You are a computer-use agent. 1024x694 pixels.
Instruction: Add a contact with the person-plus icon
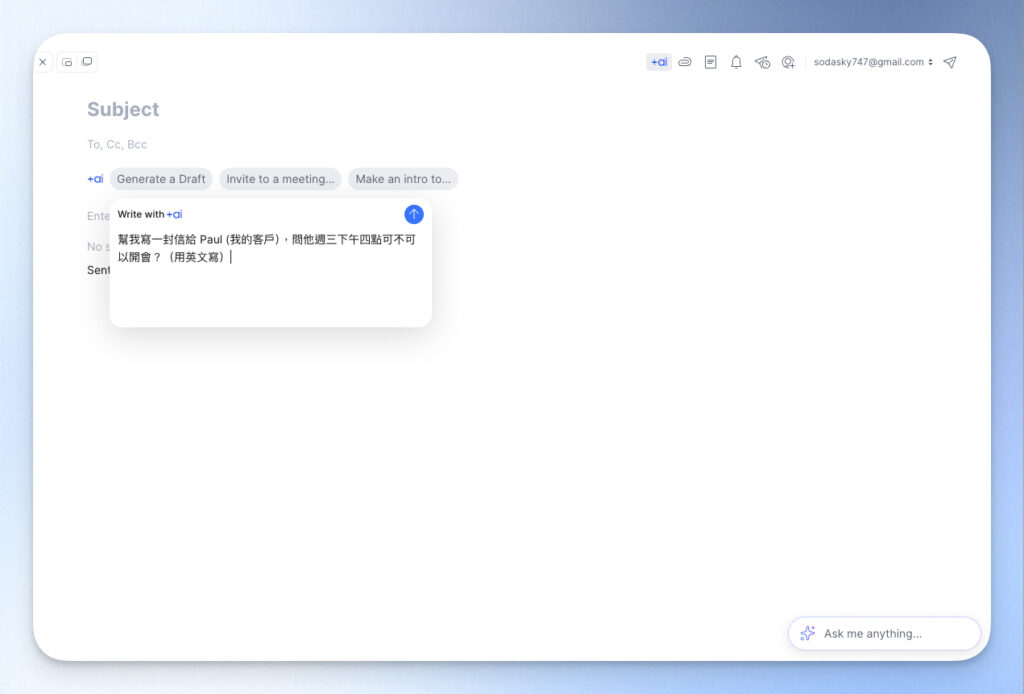coord(788,62)
